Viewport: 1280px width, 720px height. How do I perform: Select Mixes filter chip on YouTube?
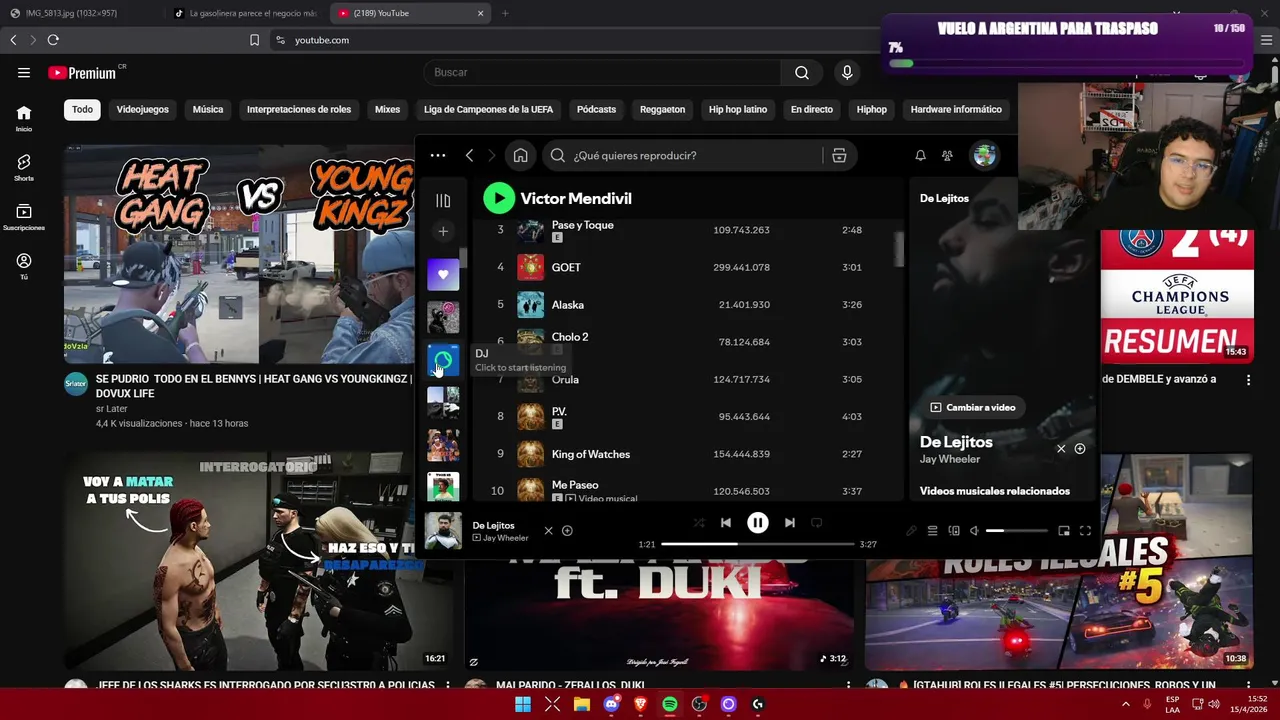click(387, 109)
